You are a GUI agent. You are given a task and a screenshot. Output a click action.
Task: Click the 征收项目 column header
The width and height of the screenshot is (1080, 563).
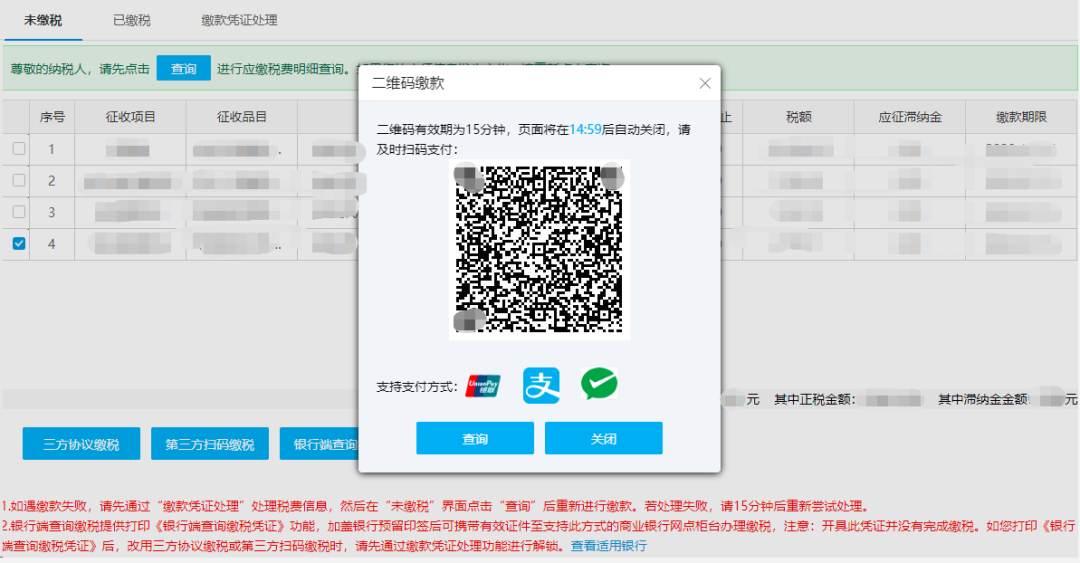130,117
